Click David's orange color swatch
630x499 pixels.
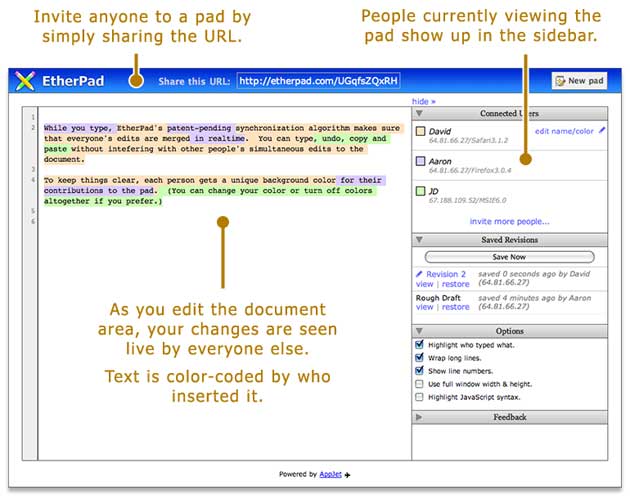[x=420, y=131]
